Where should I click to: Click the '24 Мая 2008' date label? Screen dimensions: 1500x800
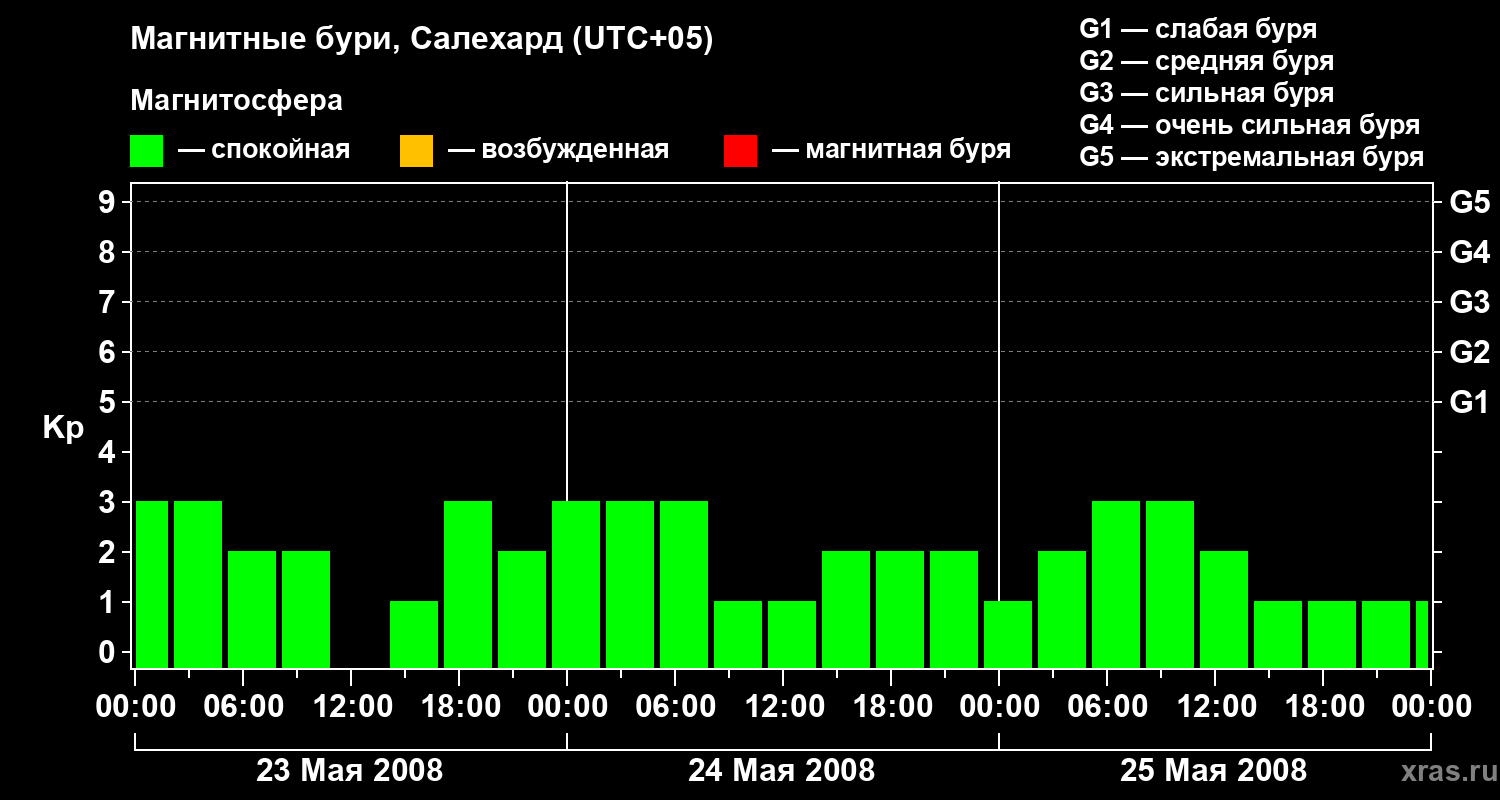coord(782,771)
